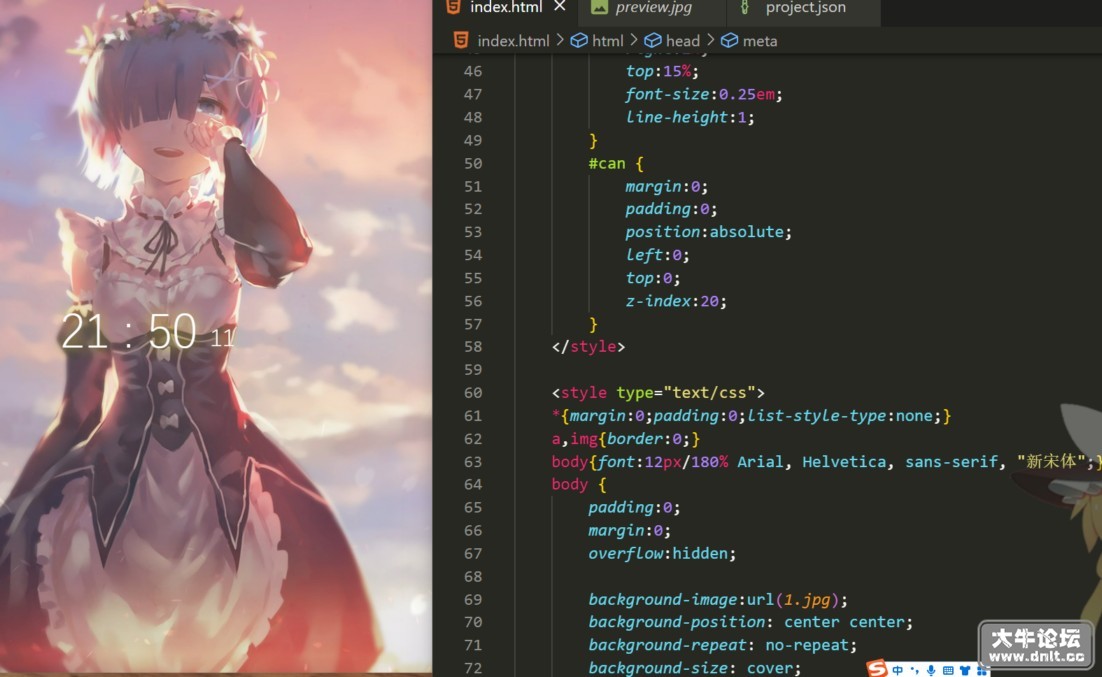Click the "list-style-type:none;" declaration

[x=844, y=415]
